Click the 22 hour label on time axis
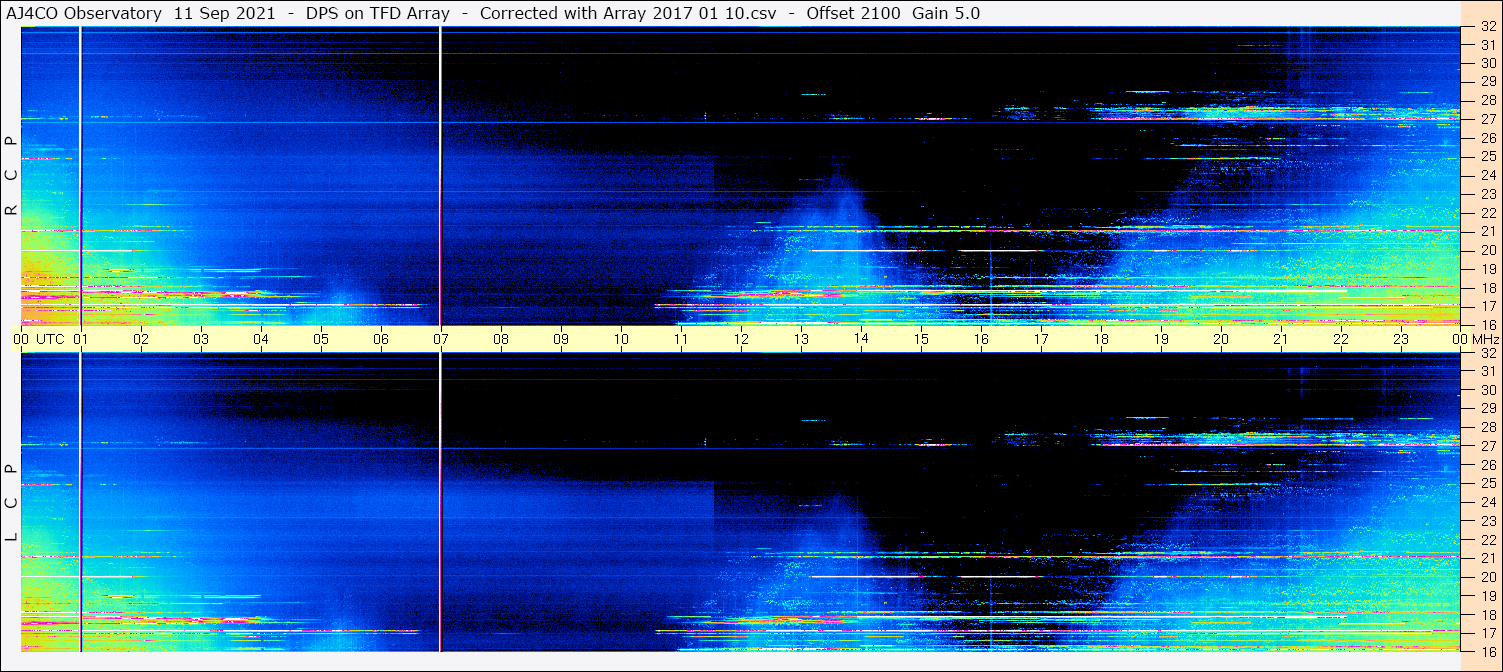Viewport: 1503px width, 672px height. pyautogui.click(x=1341, y=339)
